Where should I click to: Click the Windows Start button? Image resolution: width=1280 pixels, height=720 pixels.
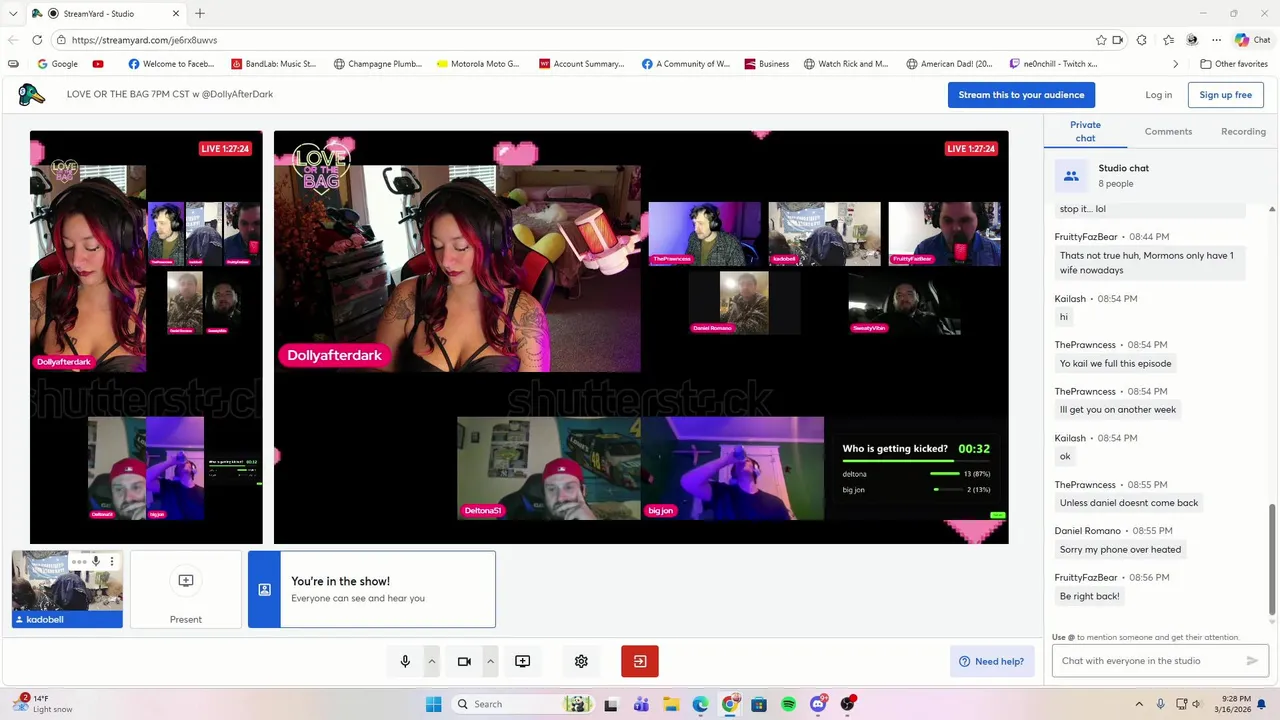(x=434, y=704)
